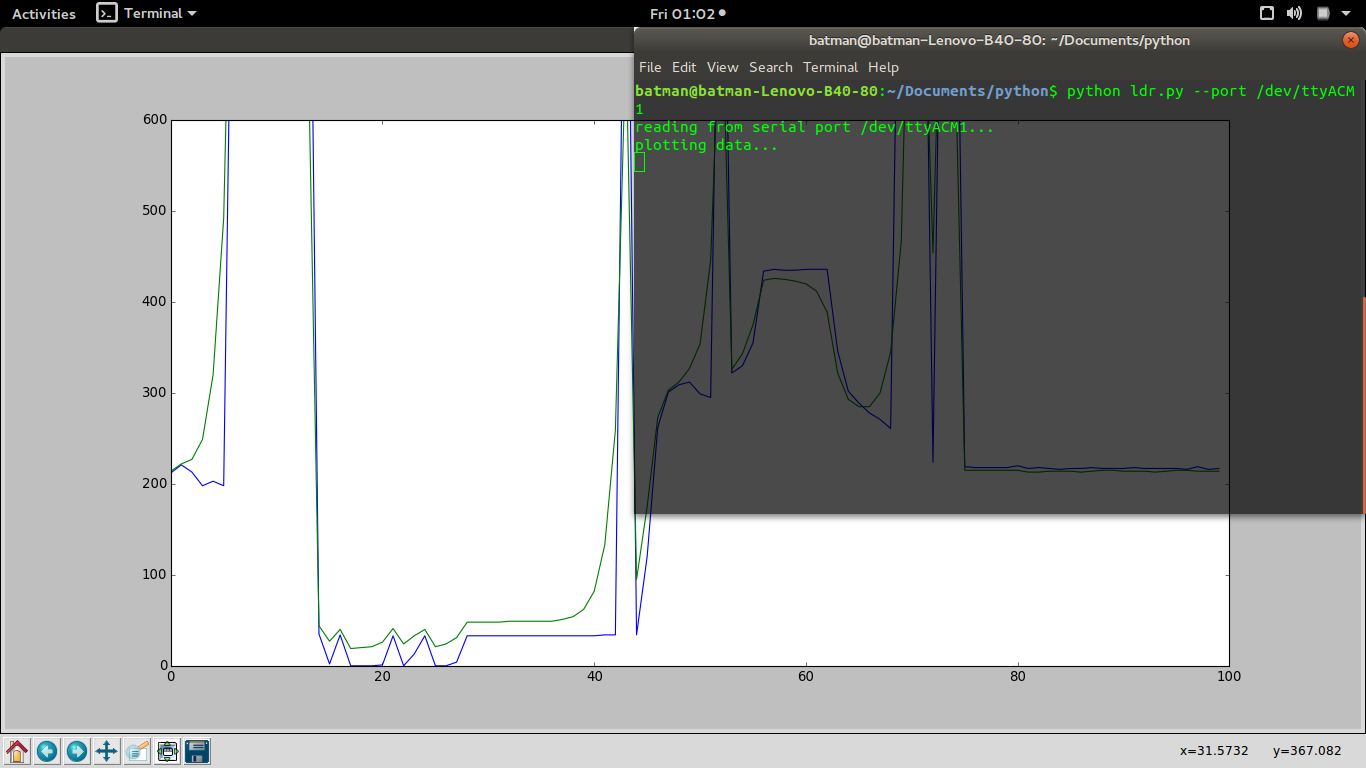The width and height of the screenshot is (1366, 768).
Task: Click the y-axis label 100
Action: [155, 575]
